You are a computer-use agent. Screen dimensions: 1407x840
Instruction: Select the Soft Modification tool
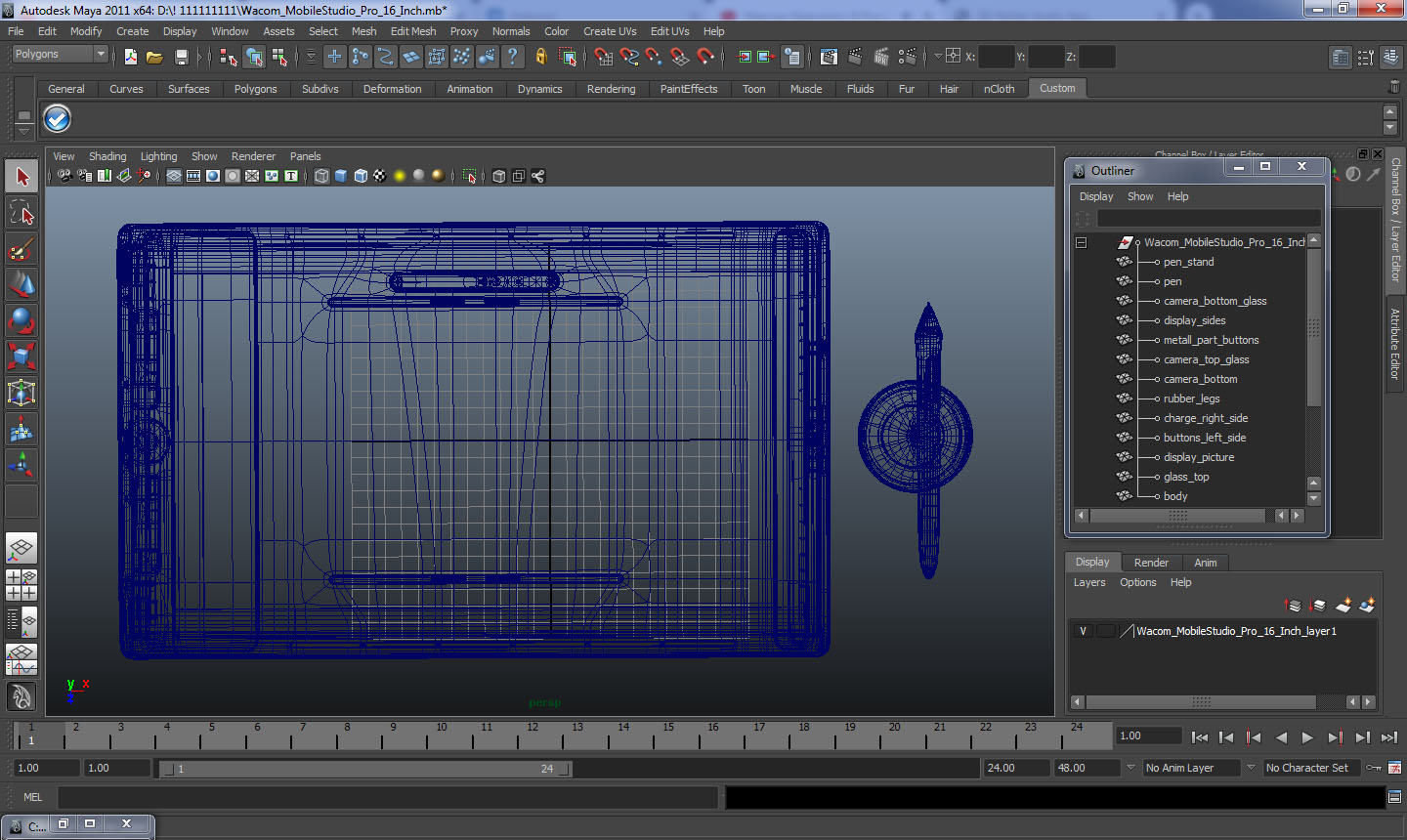click(x=21, y=430)
